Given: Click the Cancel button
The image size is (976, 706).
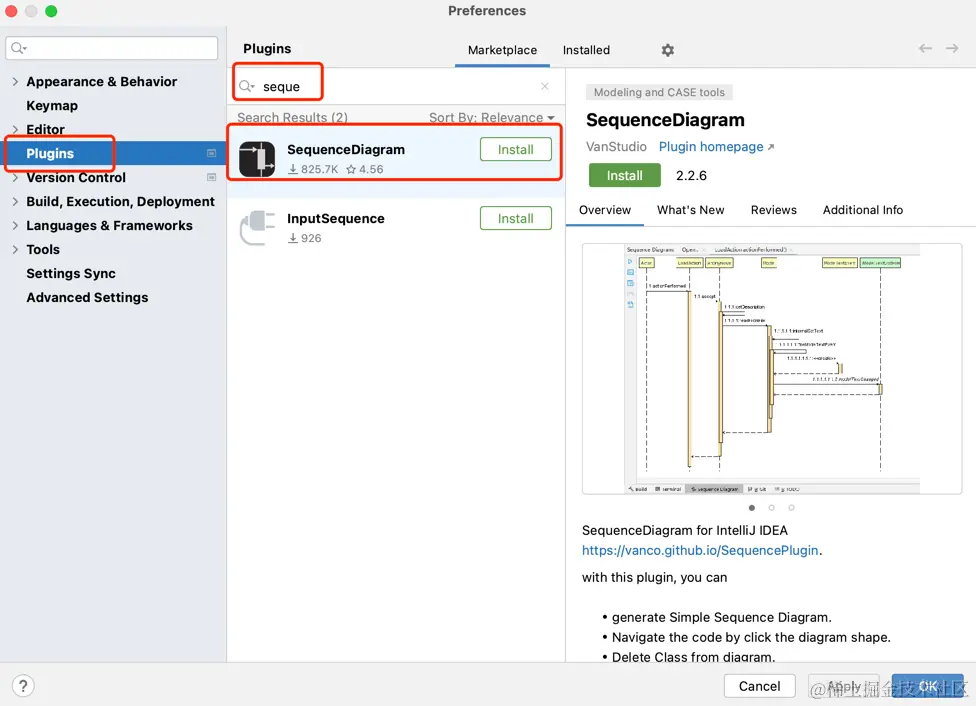Looking at the screenshot, I should click(x=759, y=686).
